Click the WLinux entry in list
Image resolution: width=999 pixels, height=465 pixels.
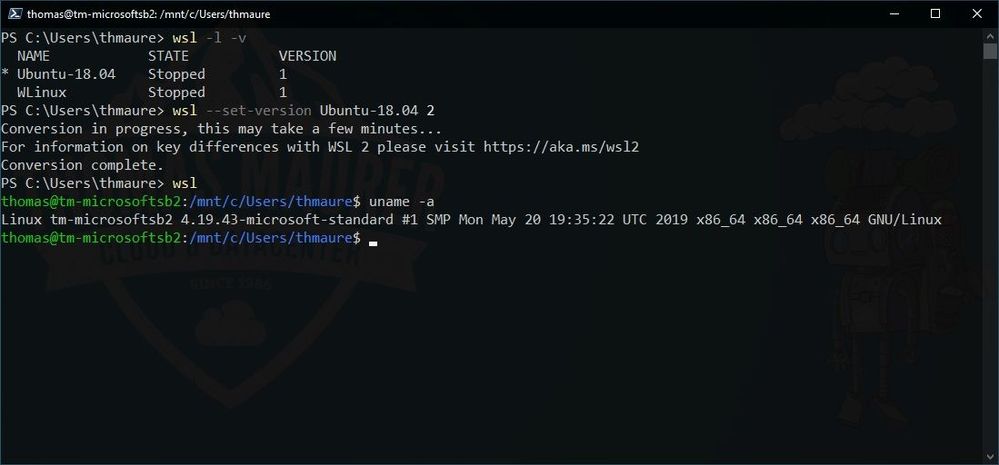pos(41,92)
